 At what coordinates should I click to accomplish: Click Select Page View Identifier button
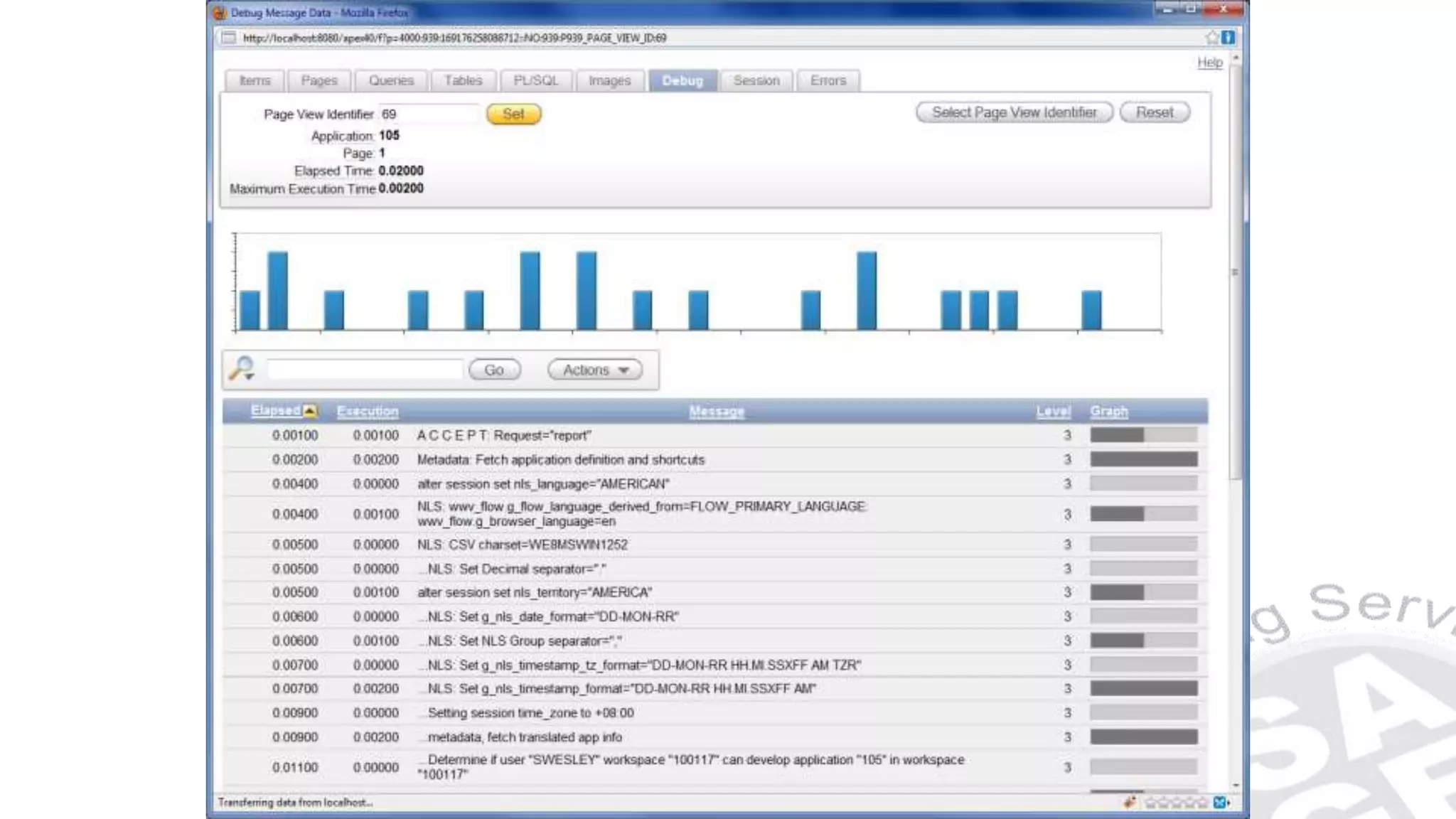click(1014, 112)
